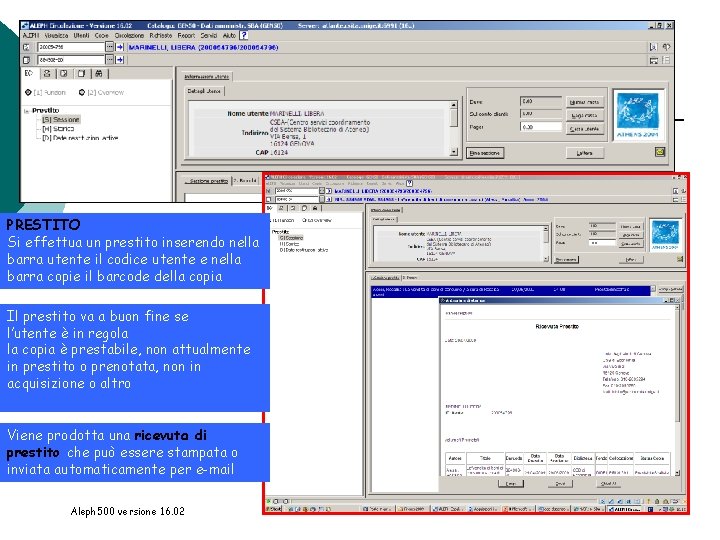Image resolution: width=720 pixels, height=540 pixels.
Task: Click the top button of the three beside the Dare field
Action: (584, 102)
